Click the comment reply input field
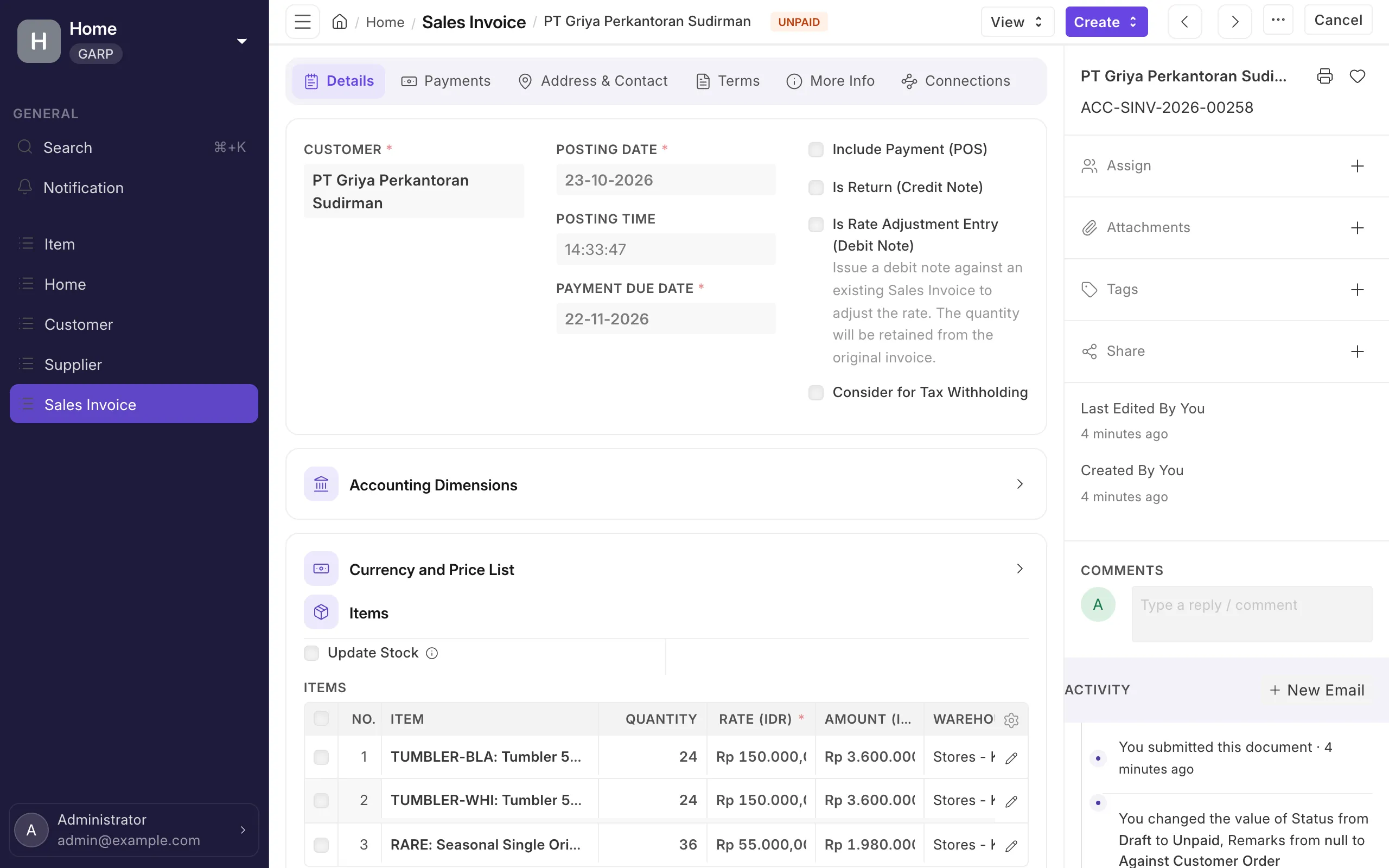Viewport: 1389px width, 868px height. 1252,614
